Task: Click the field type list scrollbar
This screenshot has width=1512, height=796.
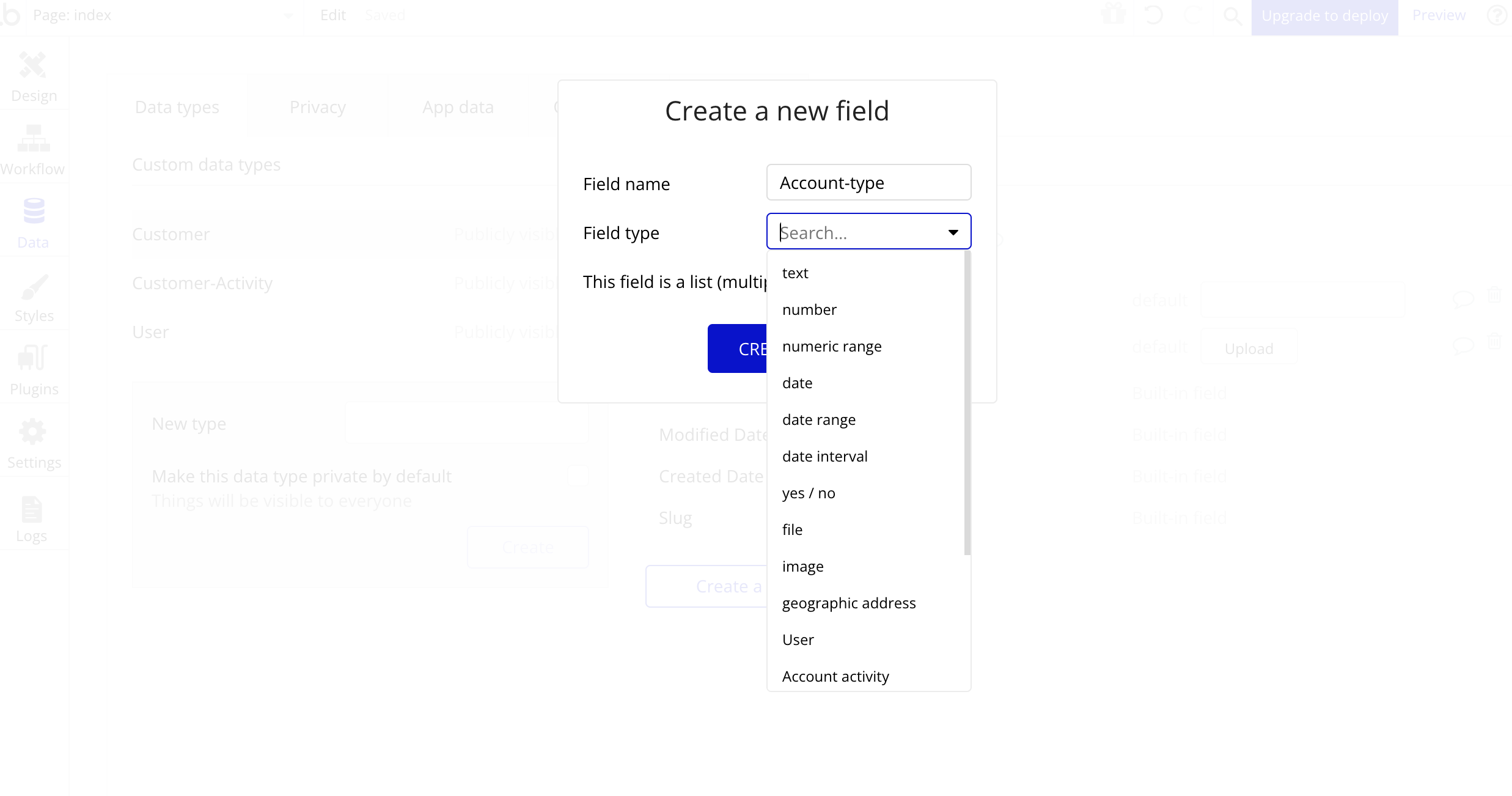Action: coord(967,404)
